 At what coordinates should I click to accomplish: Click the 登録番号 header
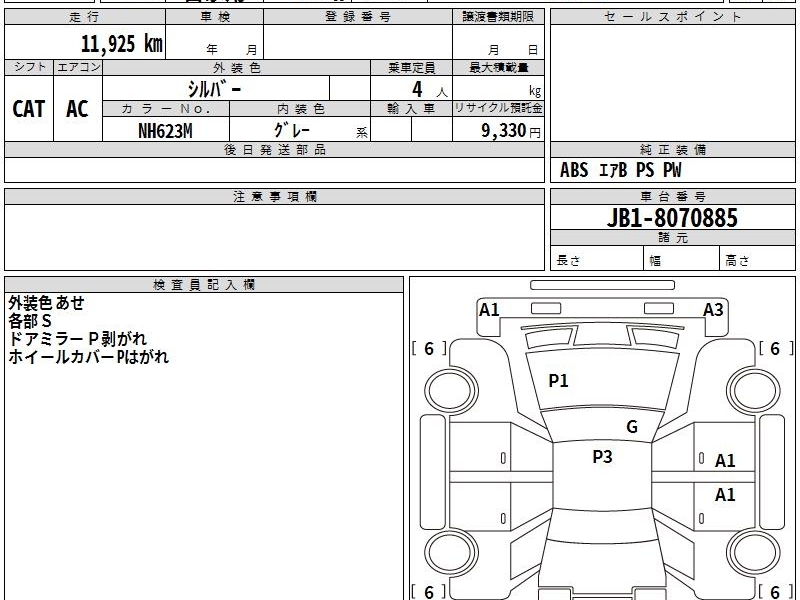(358, 17)
